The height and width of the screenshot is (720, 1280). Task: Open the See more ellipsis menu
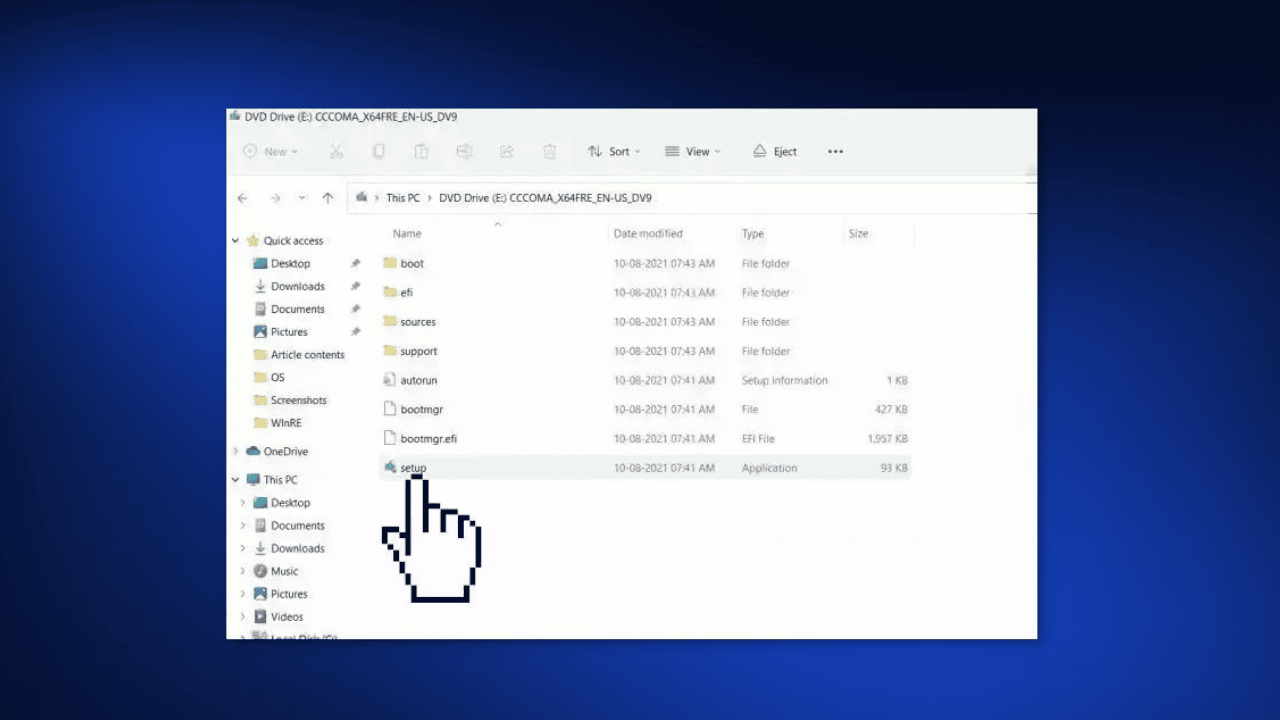(x=836, y=152)
